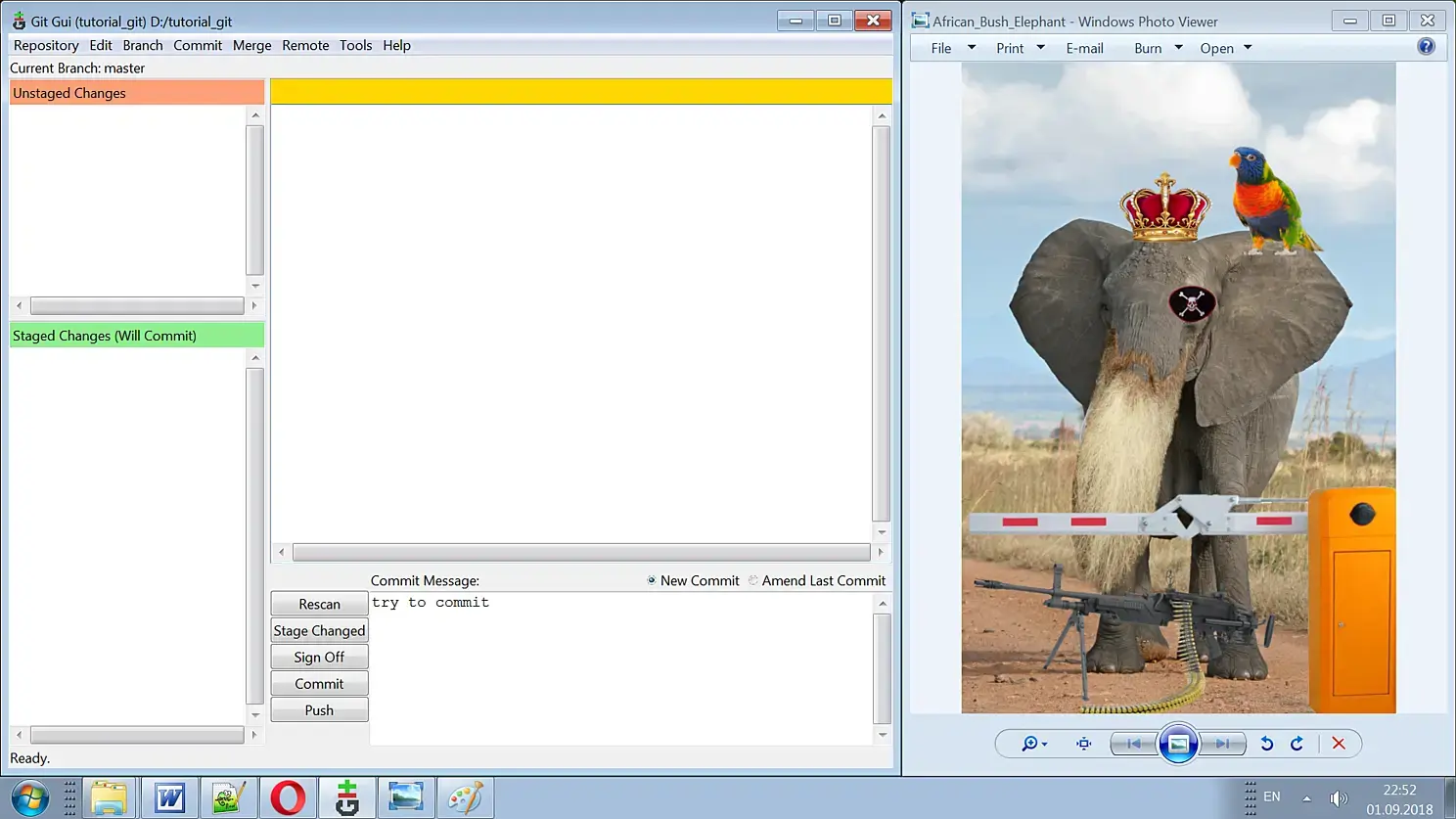Switch to Git Gui via taskbar icon

point(346,797)
